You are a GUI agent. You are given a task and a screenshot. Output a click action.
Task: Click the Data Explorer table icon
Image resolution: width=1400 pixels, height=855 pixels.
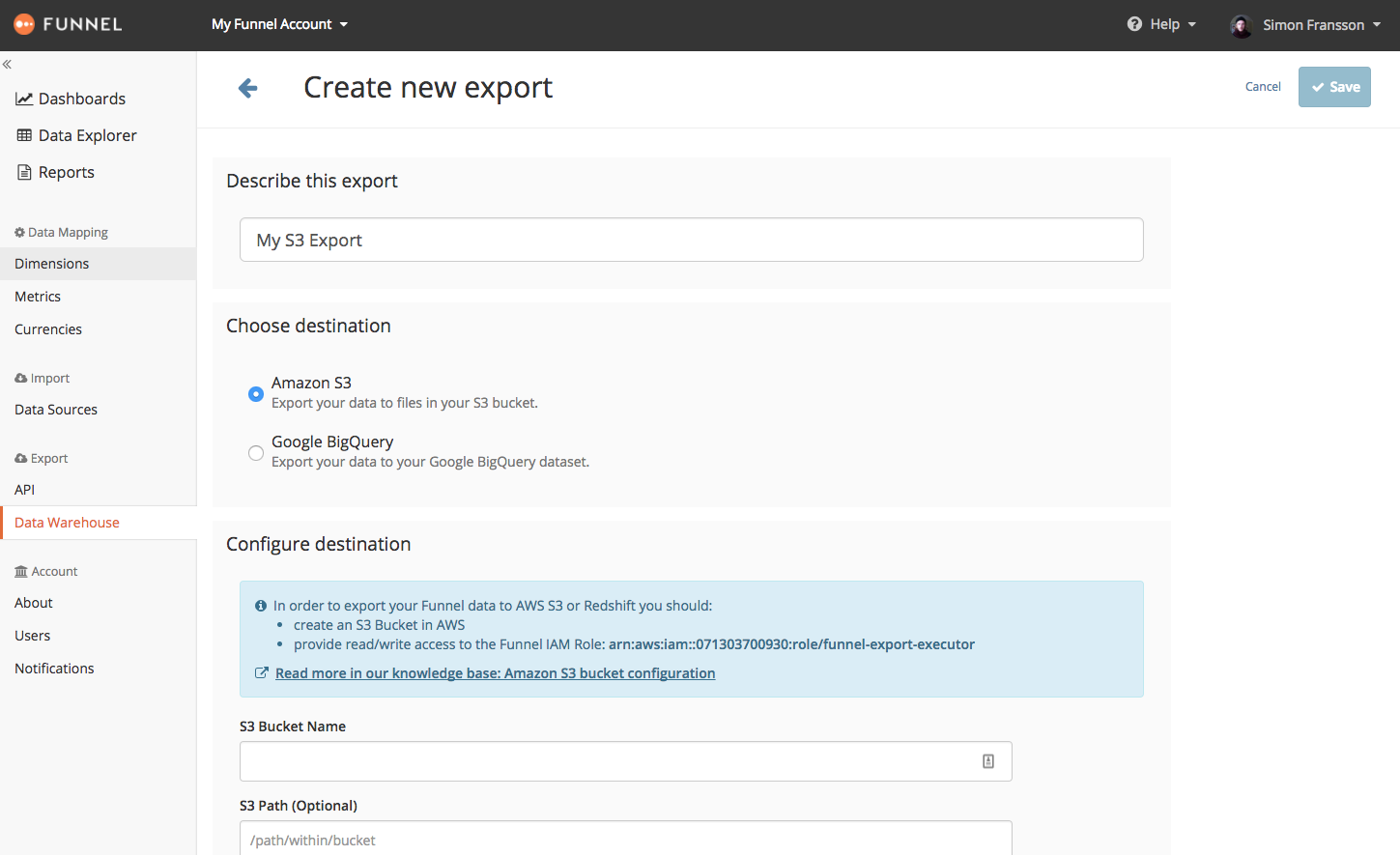coord(24,135)
